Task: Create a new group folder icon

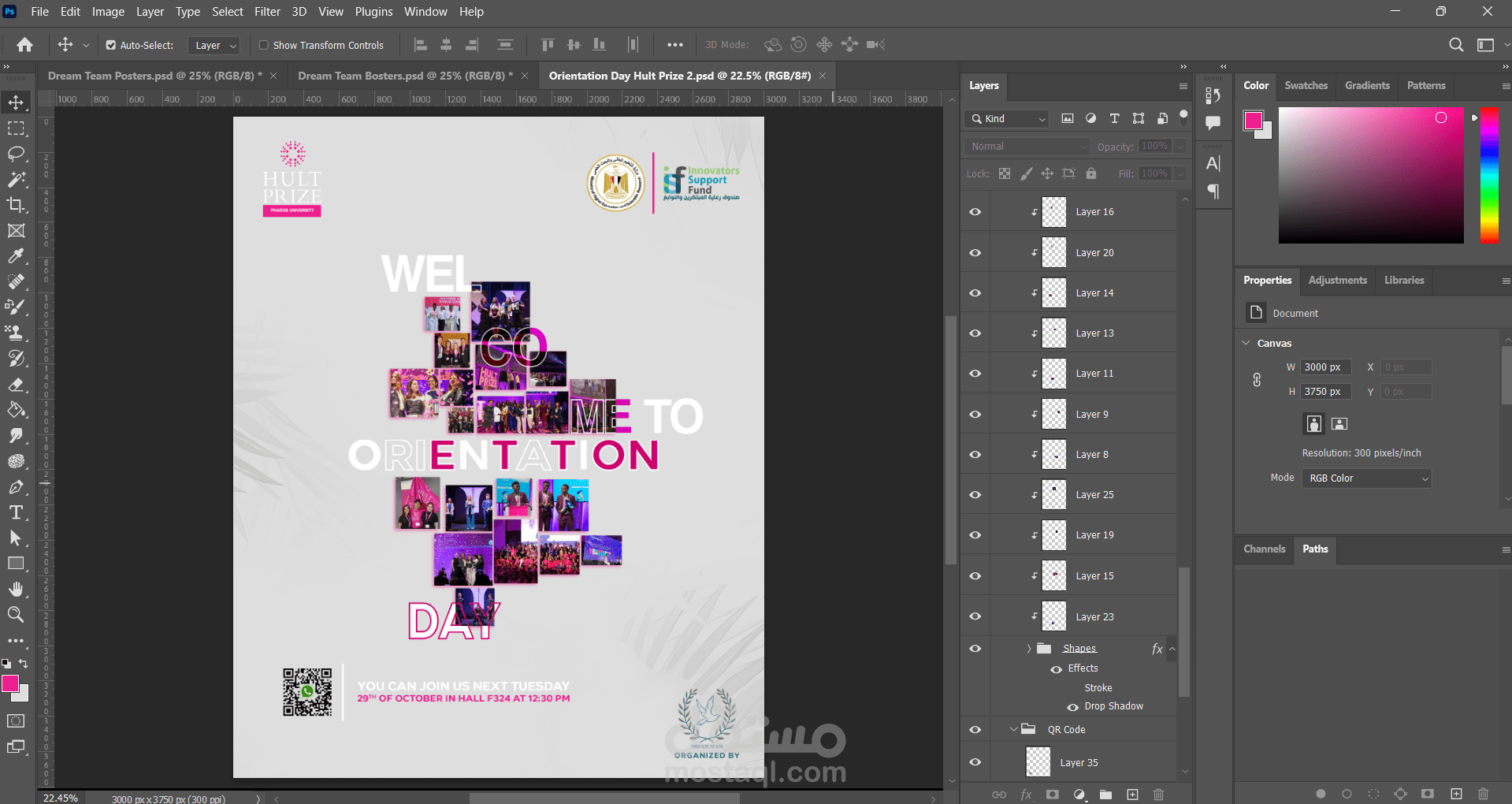Action: 1106,795
